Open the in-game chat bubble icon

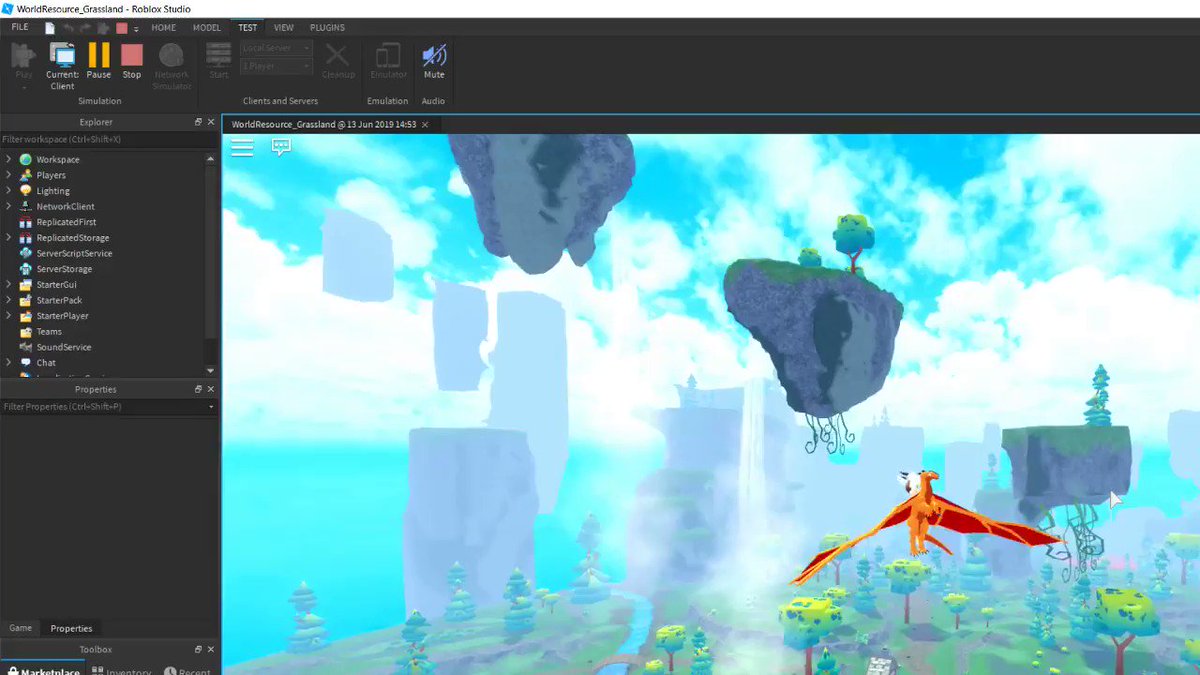click(281, 147)
